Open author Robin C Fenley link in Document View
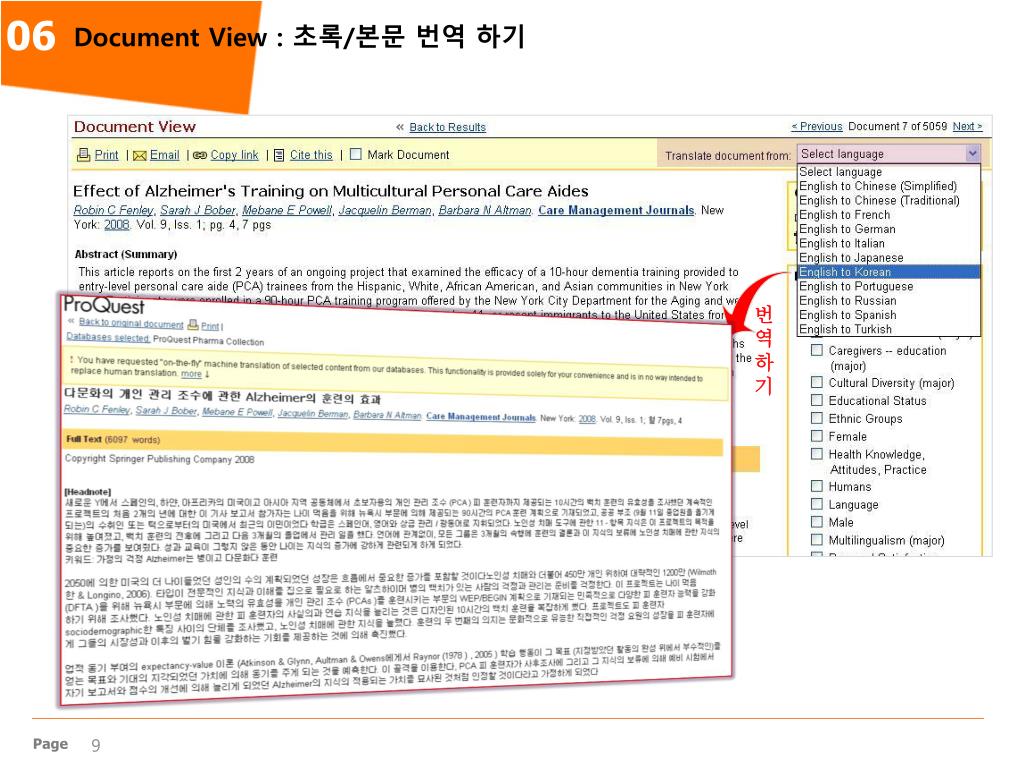This screenshot has width=1024, height=768. (x=114, y=210)
